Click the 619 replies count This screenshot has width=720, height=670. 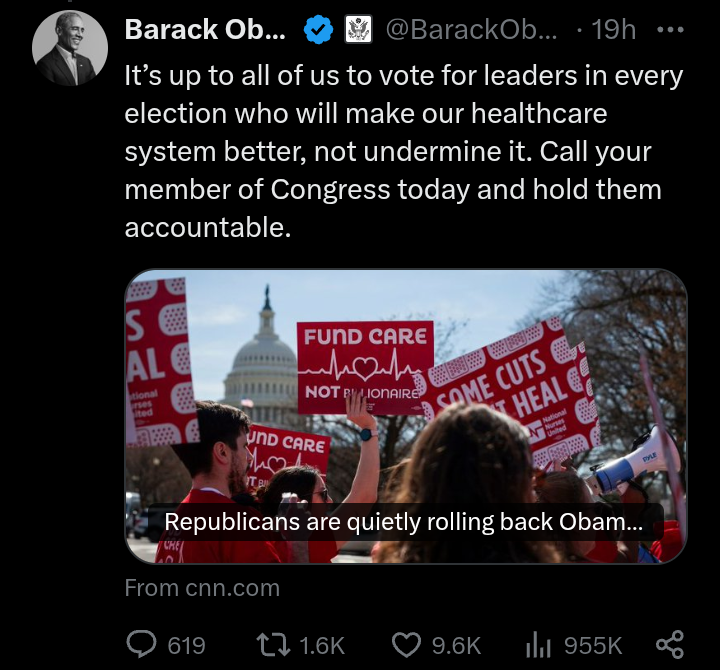[186, 646]
